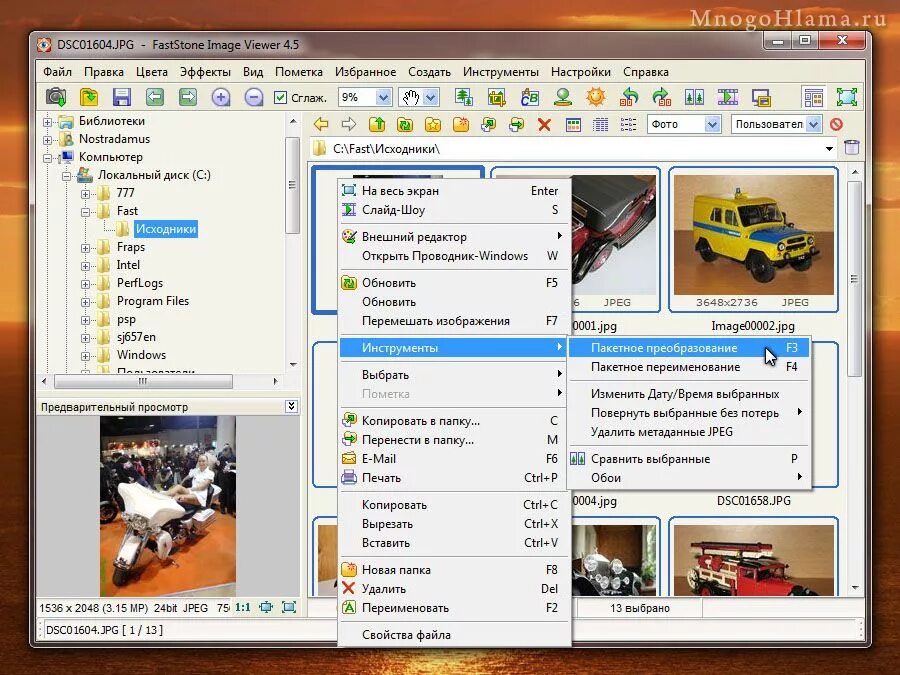
Task: Click the back yellow arrow in browser
Action: (x=321, y=124)
